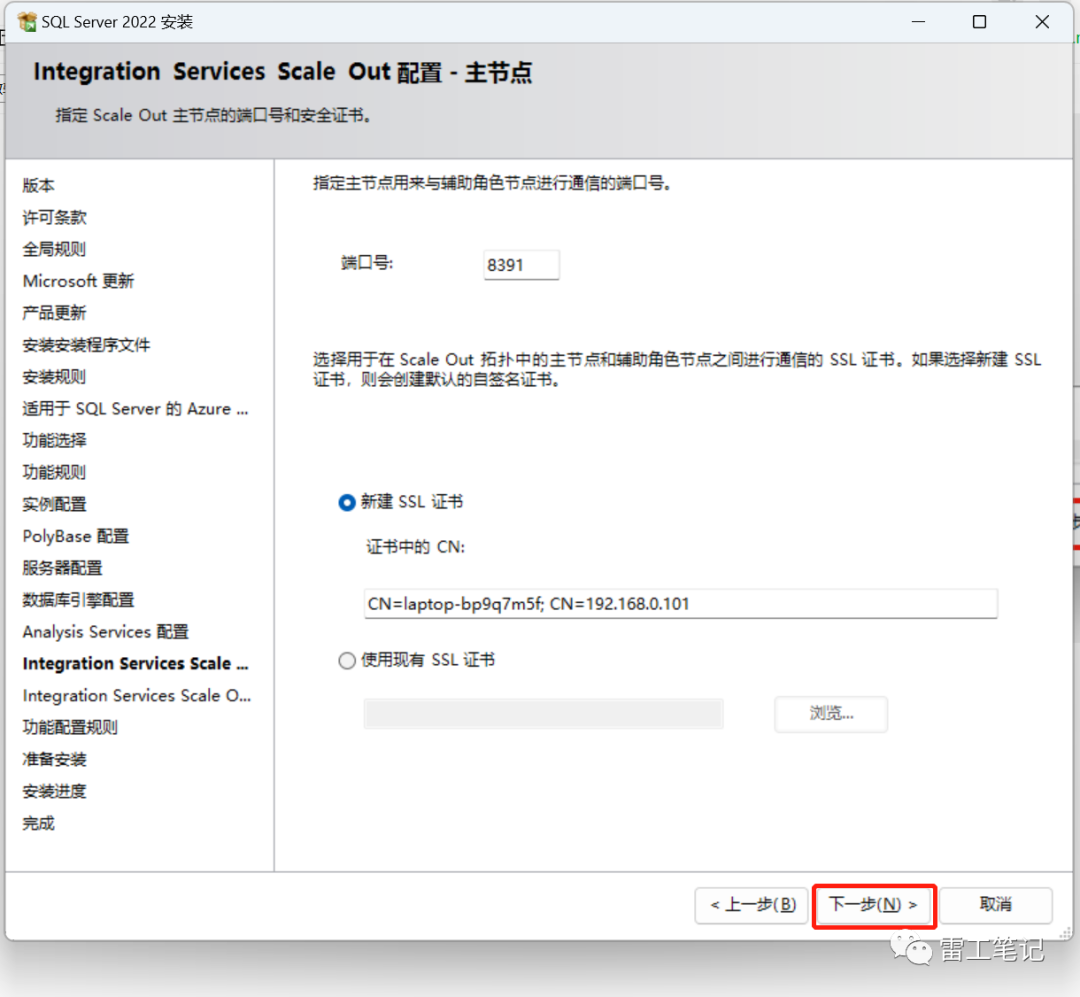Select the 服务器配置 step in the sidebar

coord(63,568)
